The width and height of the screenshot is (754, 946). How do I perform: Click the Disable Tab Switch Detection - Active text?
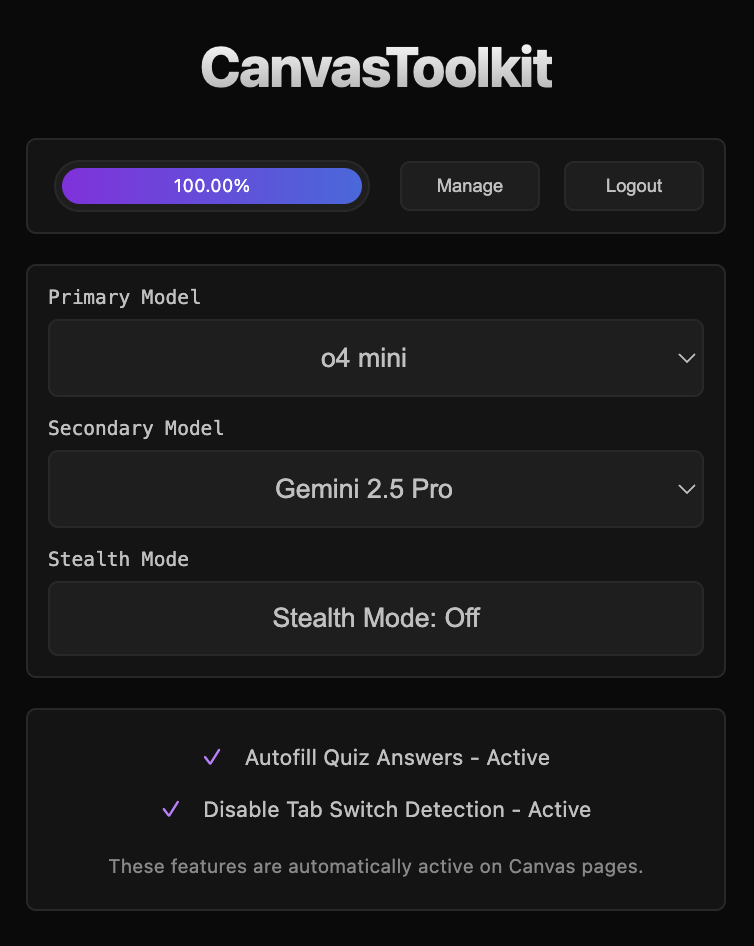pos(397,809)
